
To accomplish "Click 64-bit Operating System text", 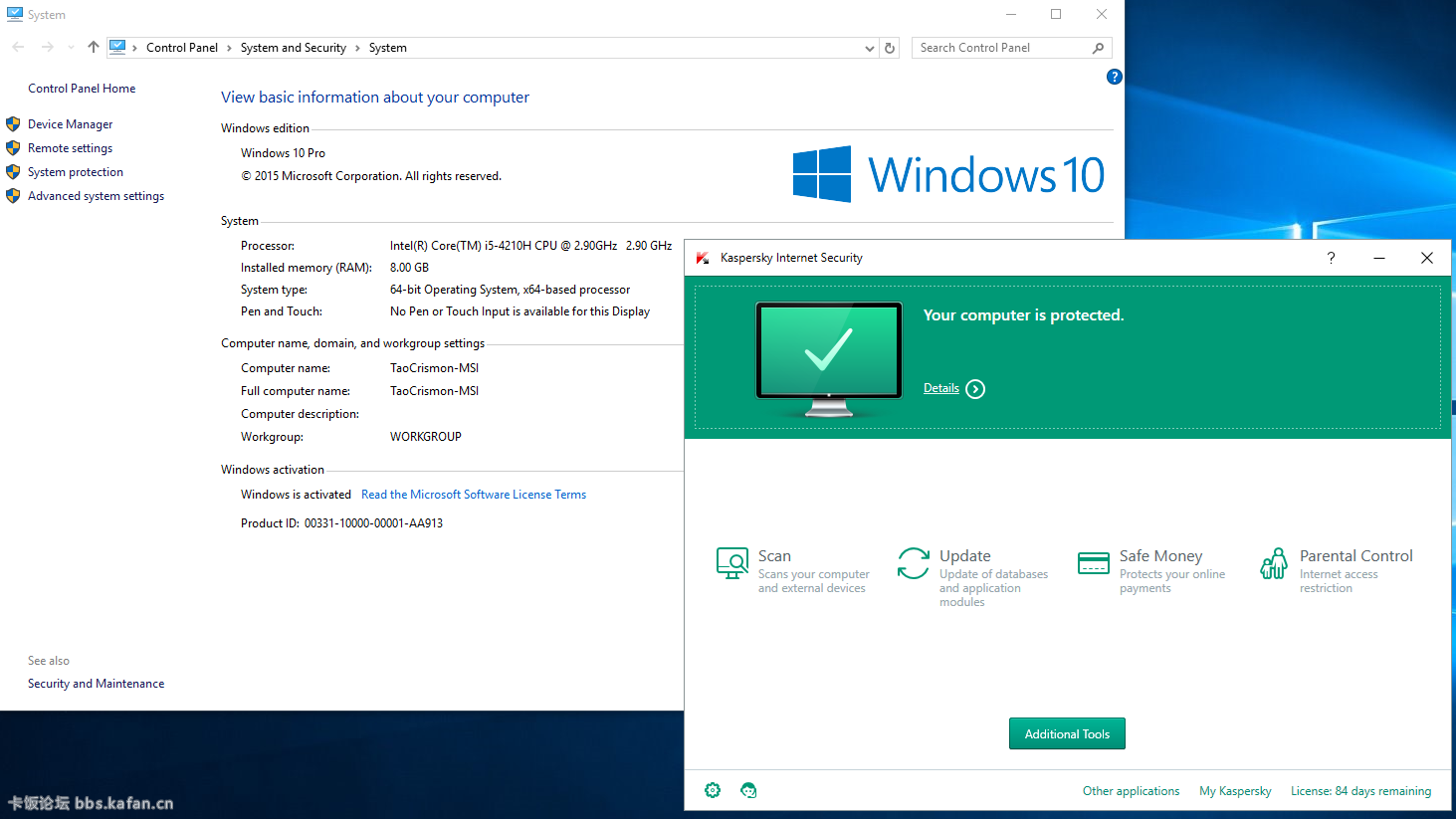I will 510,290.
